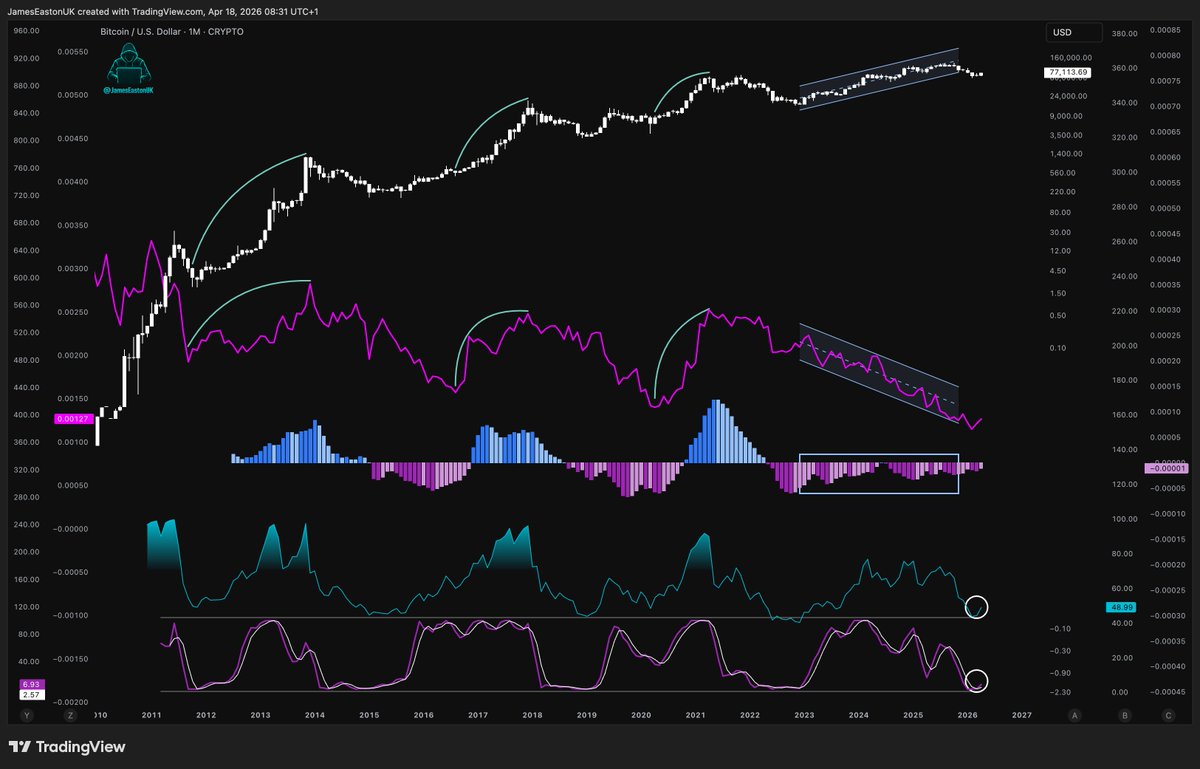Click the 2020 year on the time axis
This screenshot has width=1200, height=769.
click(x=641, y=716)
